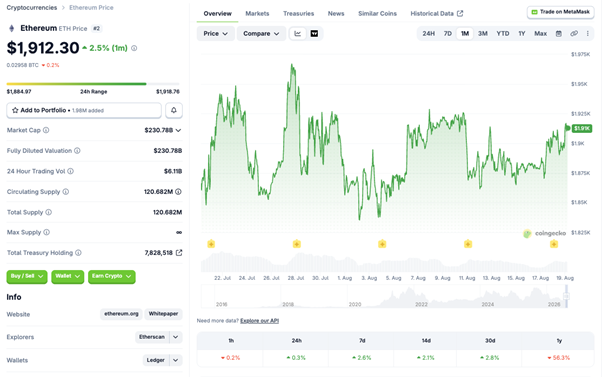The image size is (602, 377).
Task: Click Add to Portfolio button
Action: (x=84, y=110)
